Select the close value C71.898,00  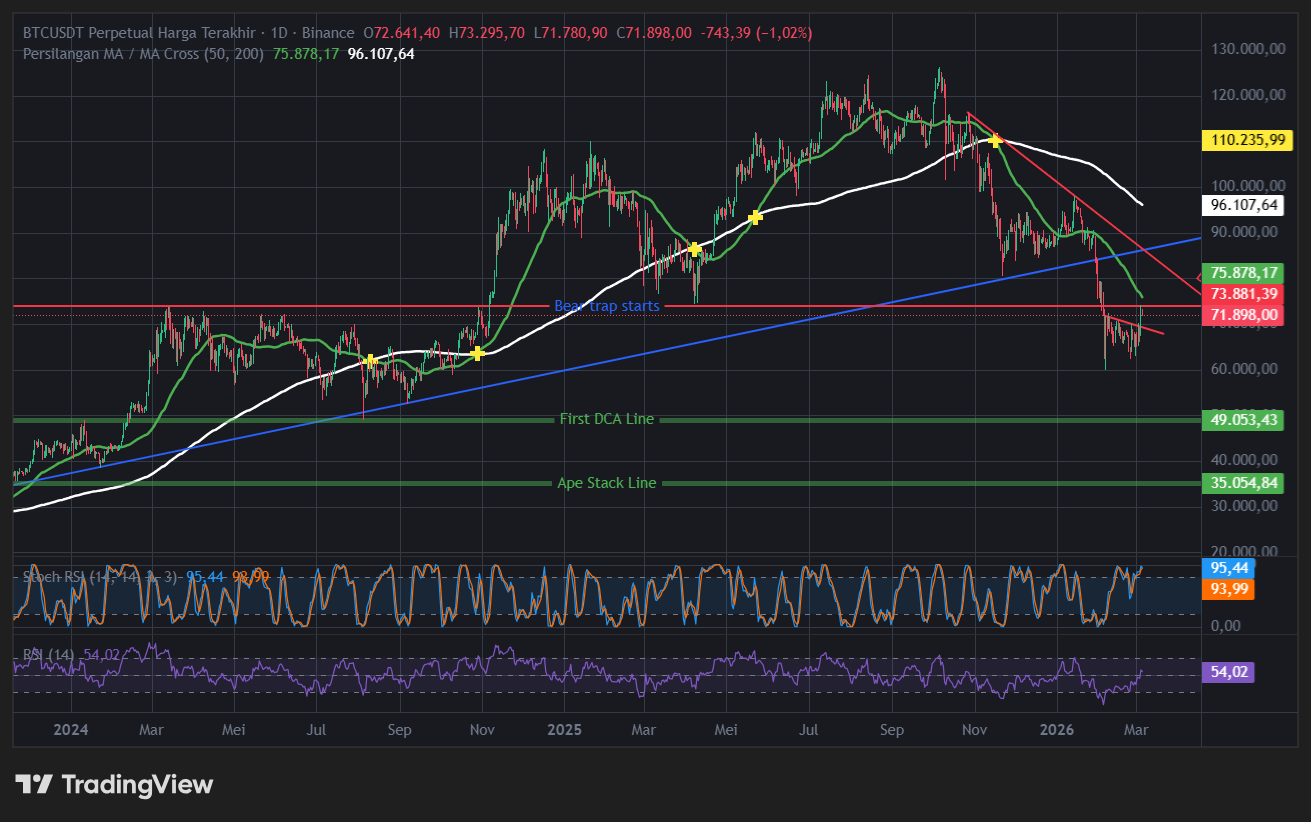[x=654, y=33]
